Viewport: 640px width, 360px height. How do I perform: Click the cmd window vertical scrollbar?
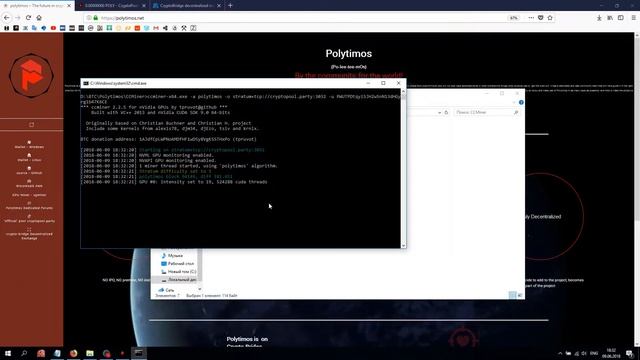point(404,168)
